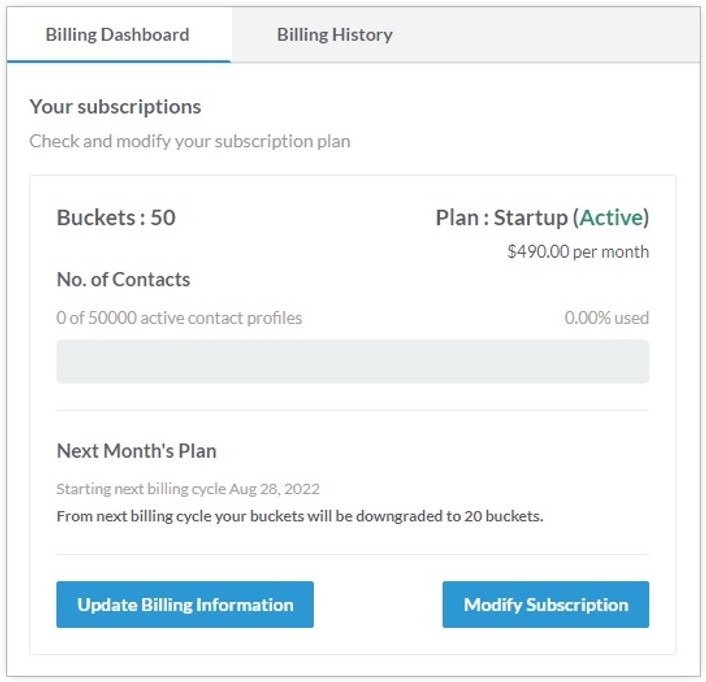Click the divider line above Next Month's Plan
This screenshot has height=682, width=706.
(x=353, y=410)
